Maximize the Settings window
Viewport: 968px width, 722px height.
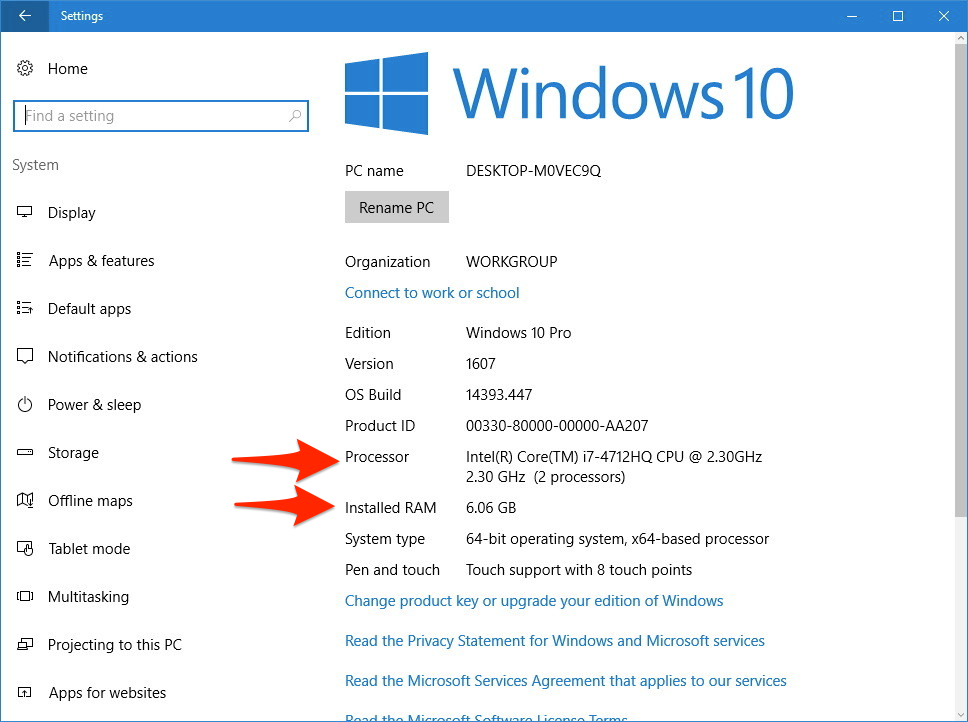[x=898, y=16]
